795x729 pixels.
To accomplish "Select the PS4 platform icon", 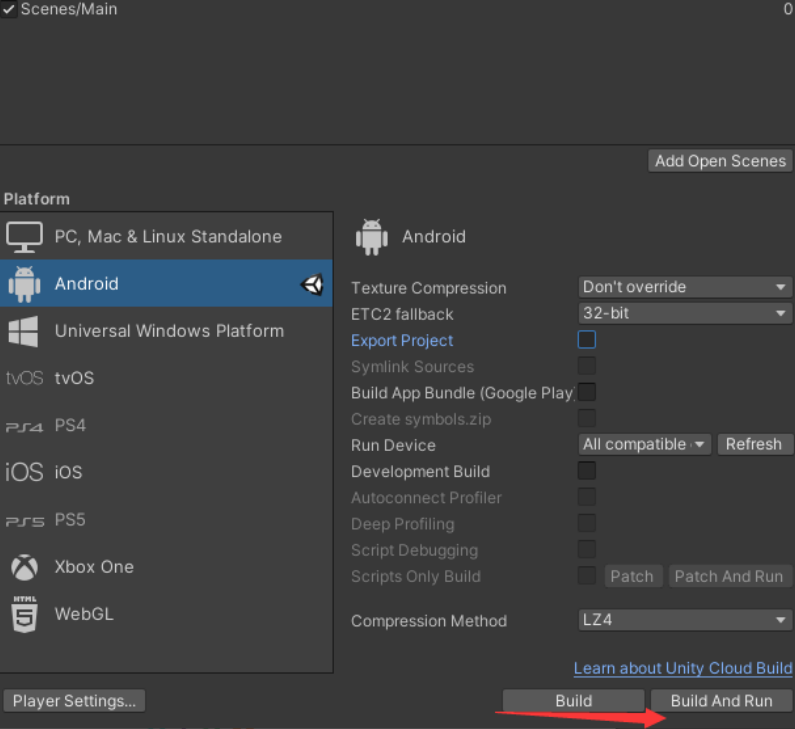I will tap(24, 426).
